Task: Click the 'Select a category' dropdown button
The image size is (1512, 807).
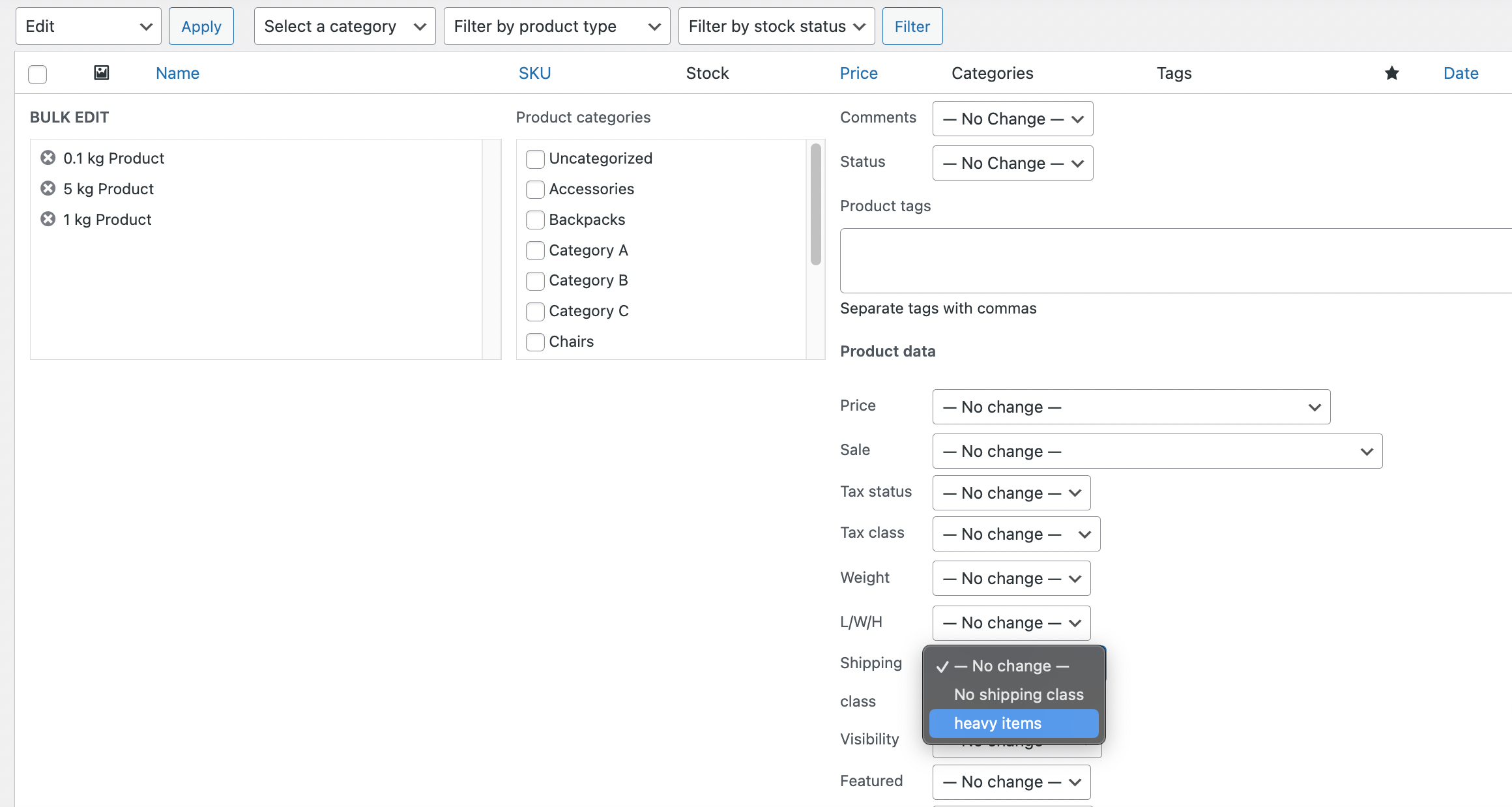Action: [x=343, y=26]
